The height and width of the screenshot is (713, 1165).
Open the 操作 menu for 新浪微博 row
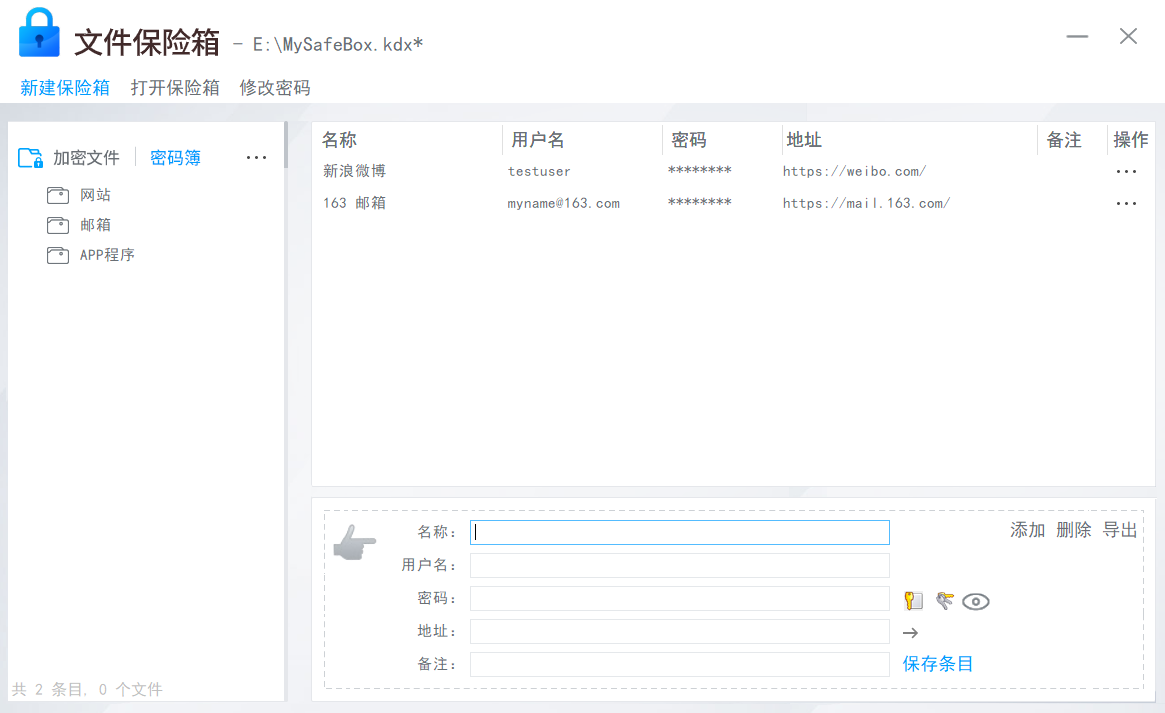1126,172
